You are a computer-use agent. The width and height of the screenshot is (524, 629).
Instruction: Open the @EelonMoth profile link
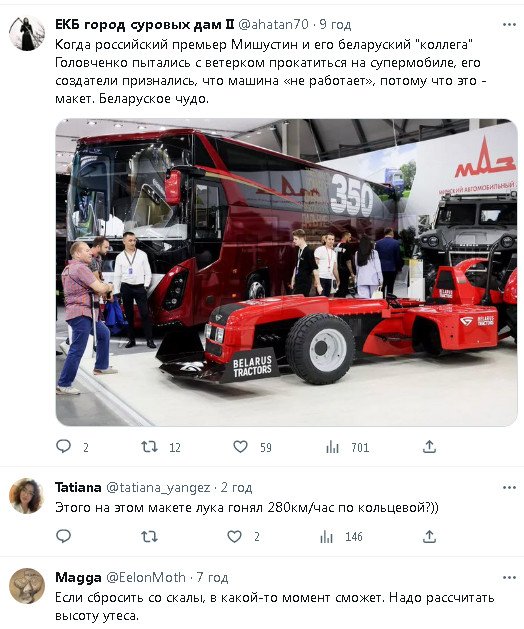point(146,578)
